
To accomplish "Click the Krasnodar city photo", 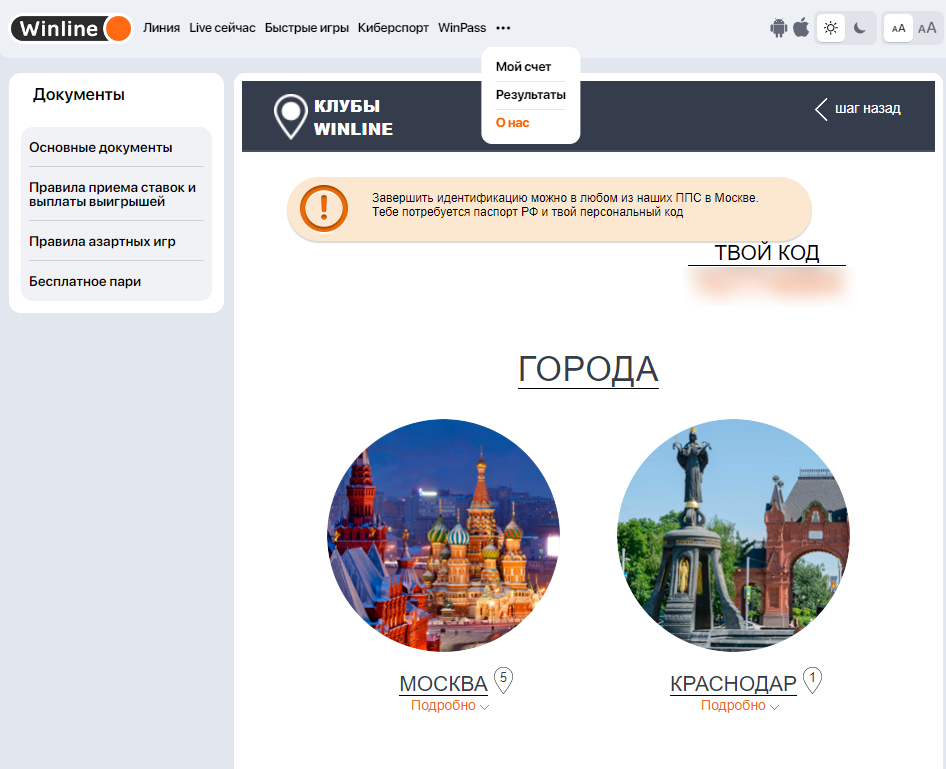I will (x=733, y=535).
